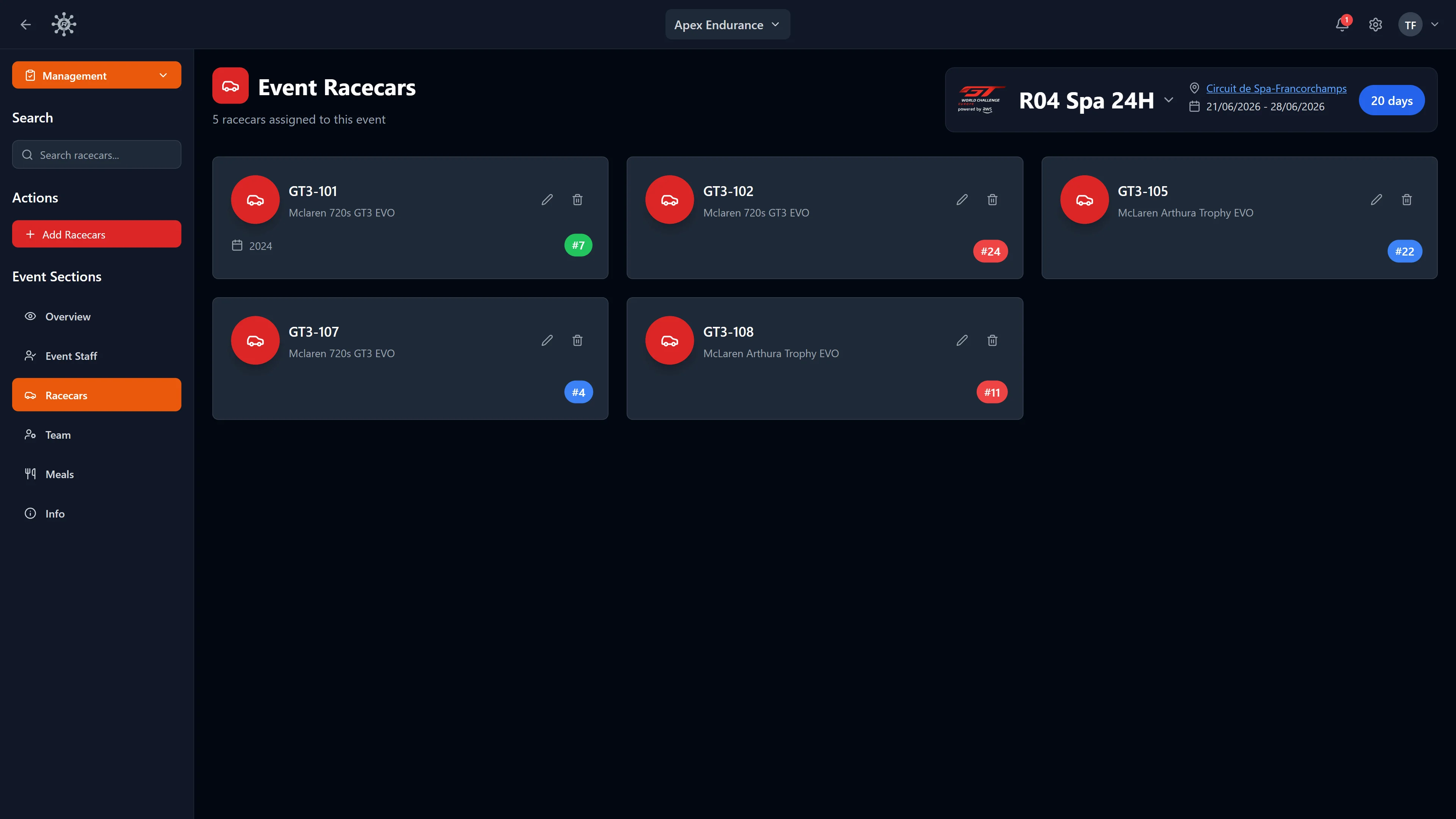Go back using the top-left arrow
The width and height of the screenshot is (1456, 819).
point(25,24)
